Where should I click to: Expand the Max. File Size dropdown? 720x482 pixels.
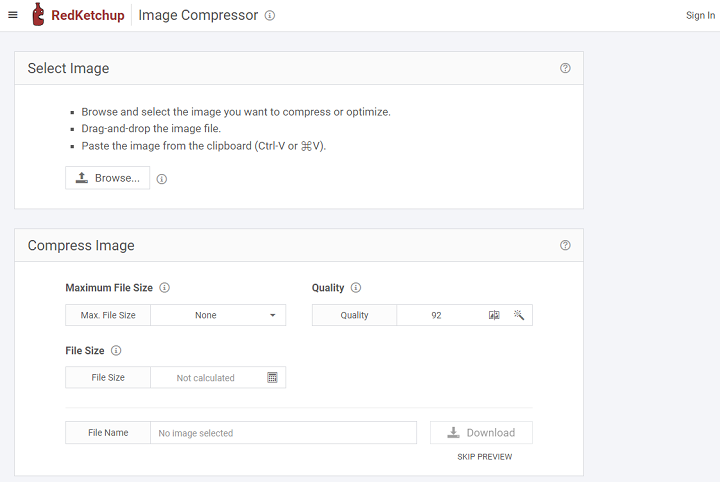(x=218, y=315)
